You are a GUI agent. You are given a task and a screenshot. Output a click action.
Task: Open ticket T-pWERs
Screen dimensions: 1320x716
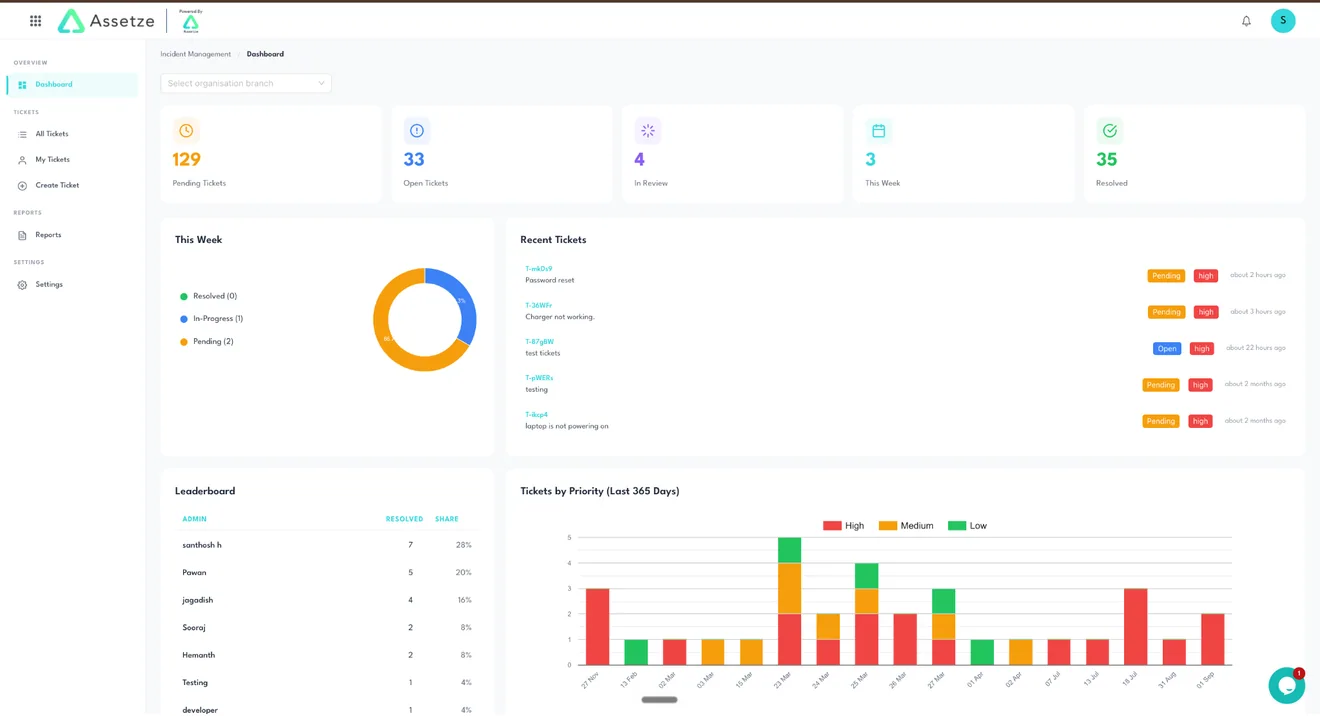click(539, 378)
